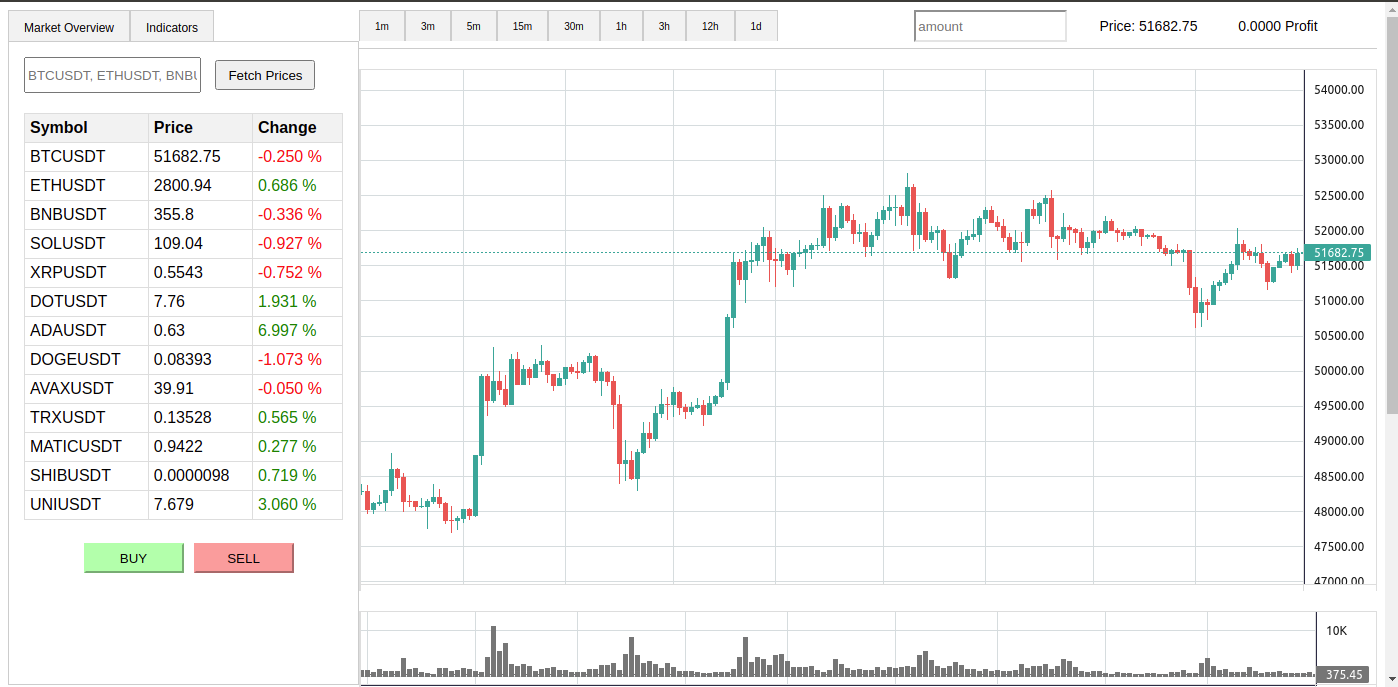
Task: Switch to the Indicators tab
Action: [172, 27]
